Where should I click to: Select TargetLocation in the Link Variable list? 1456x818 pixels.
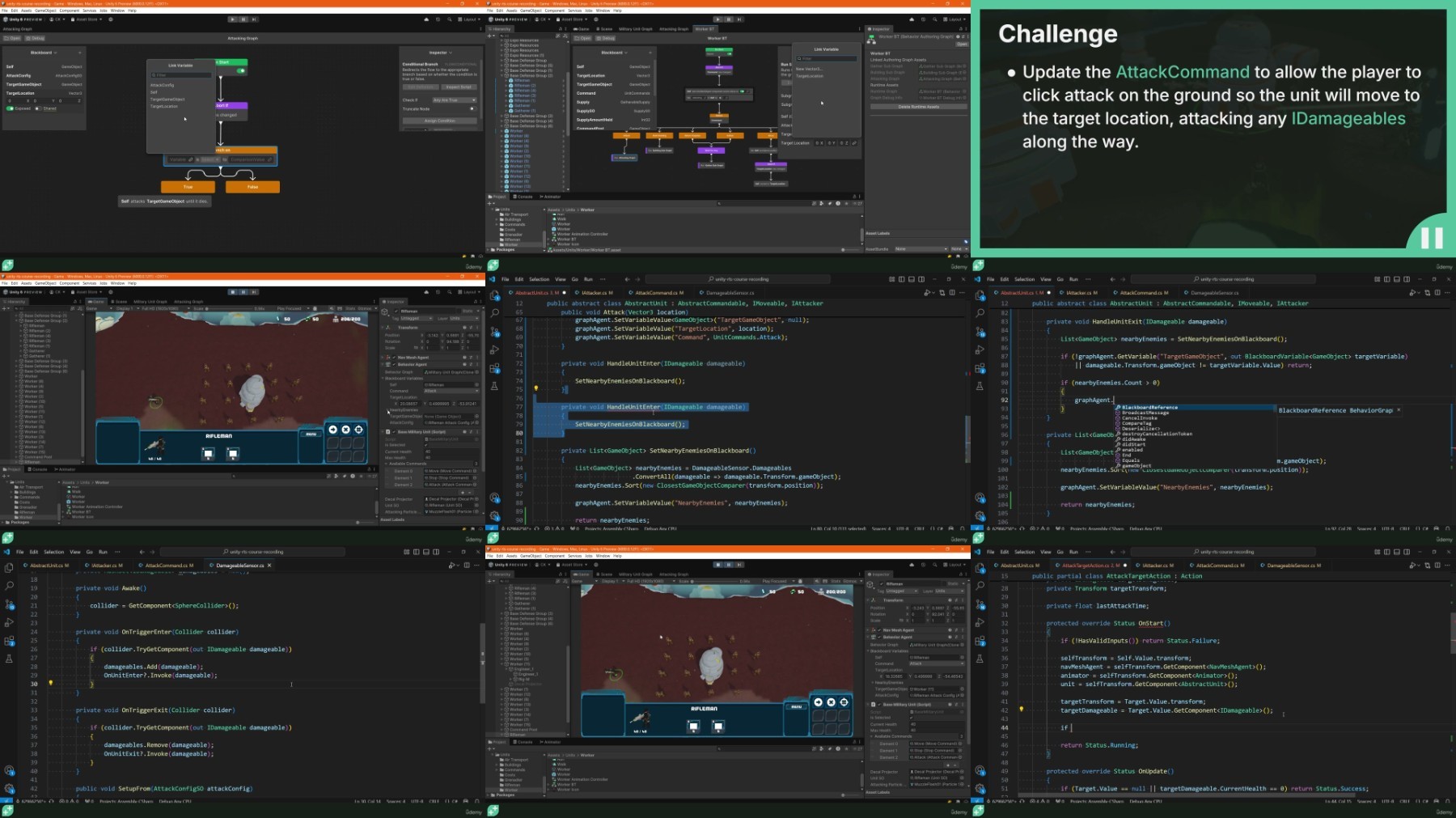[x=165, y=106]
